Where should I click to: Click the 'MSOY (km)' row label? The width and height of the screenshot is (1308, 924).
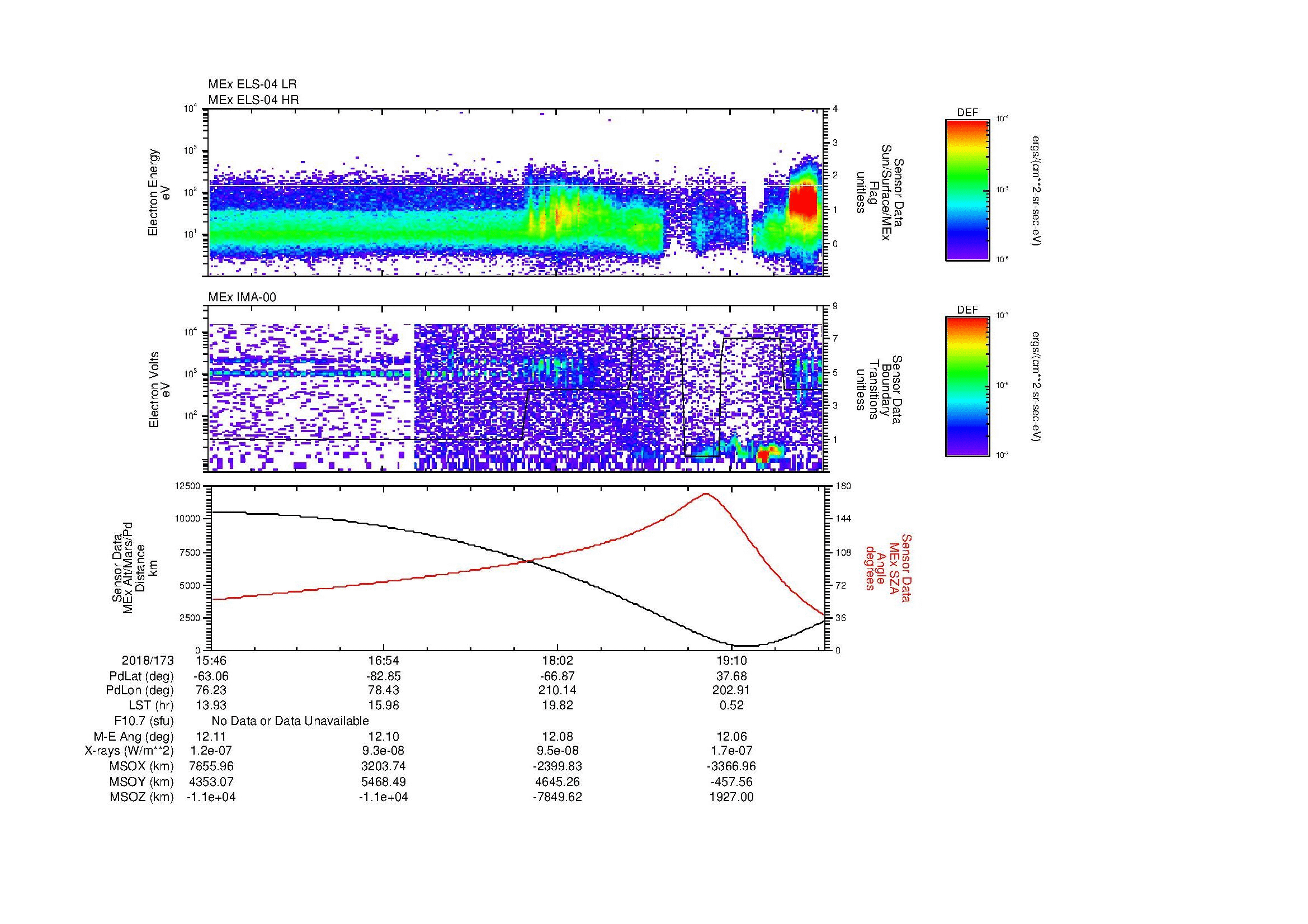click(x=141, y=781)
